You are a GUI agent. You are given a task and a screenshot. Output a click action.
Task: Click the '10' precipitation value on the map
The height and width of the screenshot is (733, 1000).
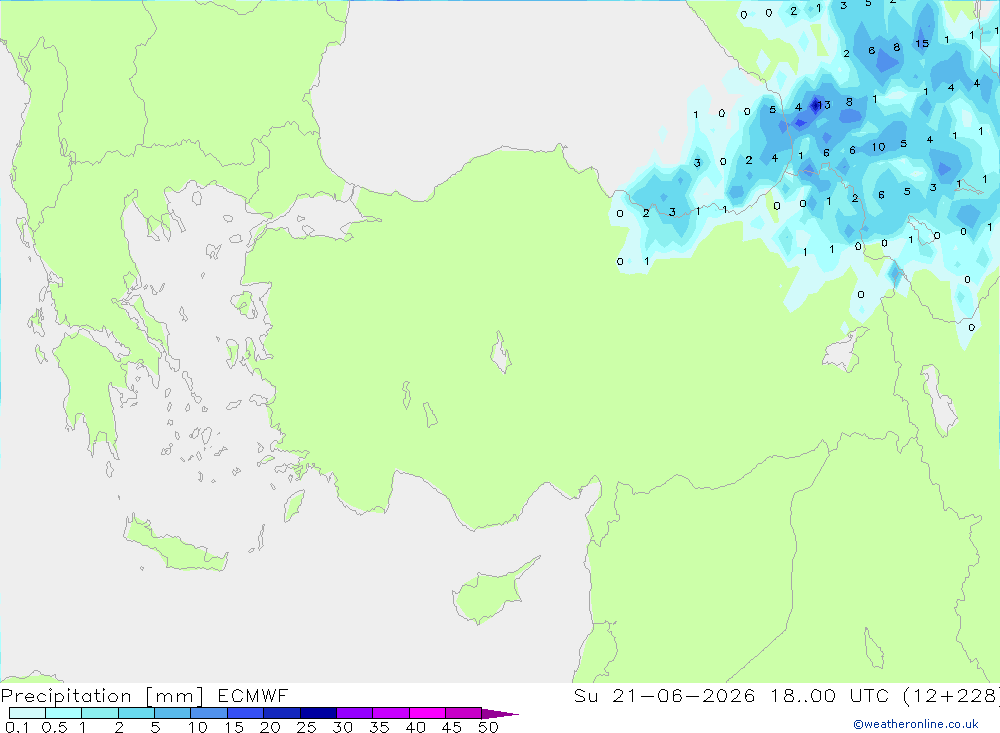click(x=878, y=147)
